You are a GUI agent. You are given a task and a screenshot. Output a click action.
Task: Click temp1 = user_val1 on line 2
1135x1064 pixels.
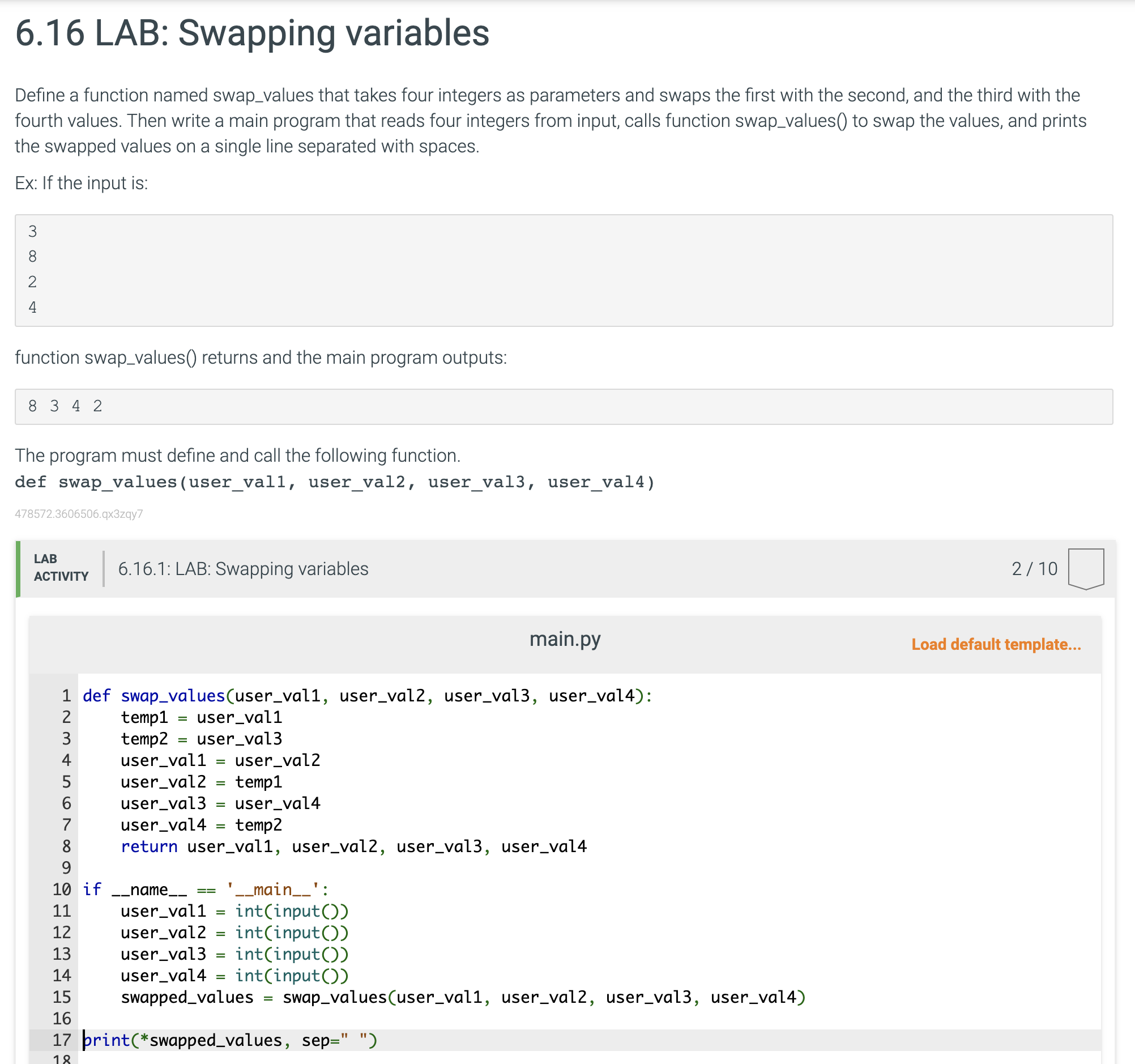201,717
